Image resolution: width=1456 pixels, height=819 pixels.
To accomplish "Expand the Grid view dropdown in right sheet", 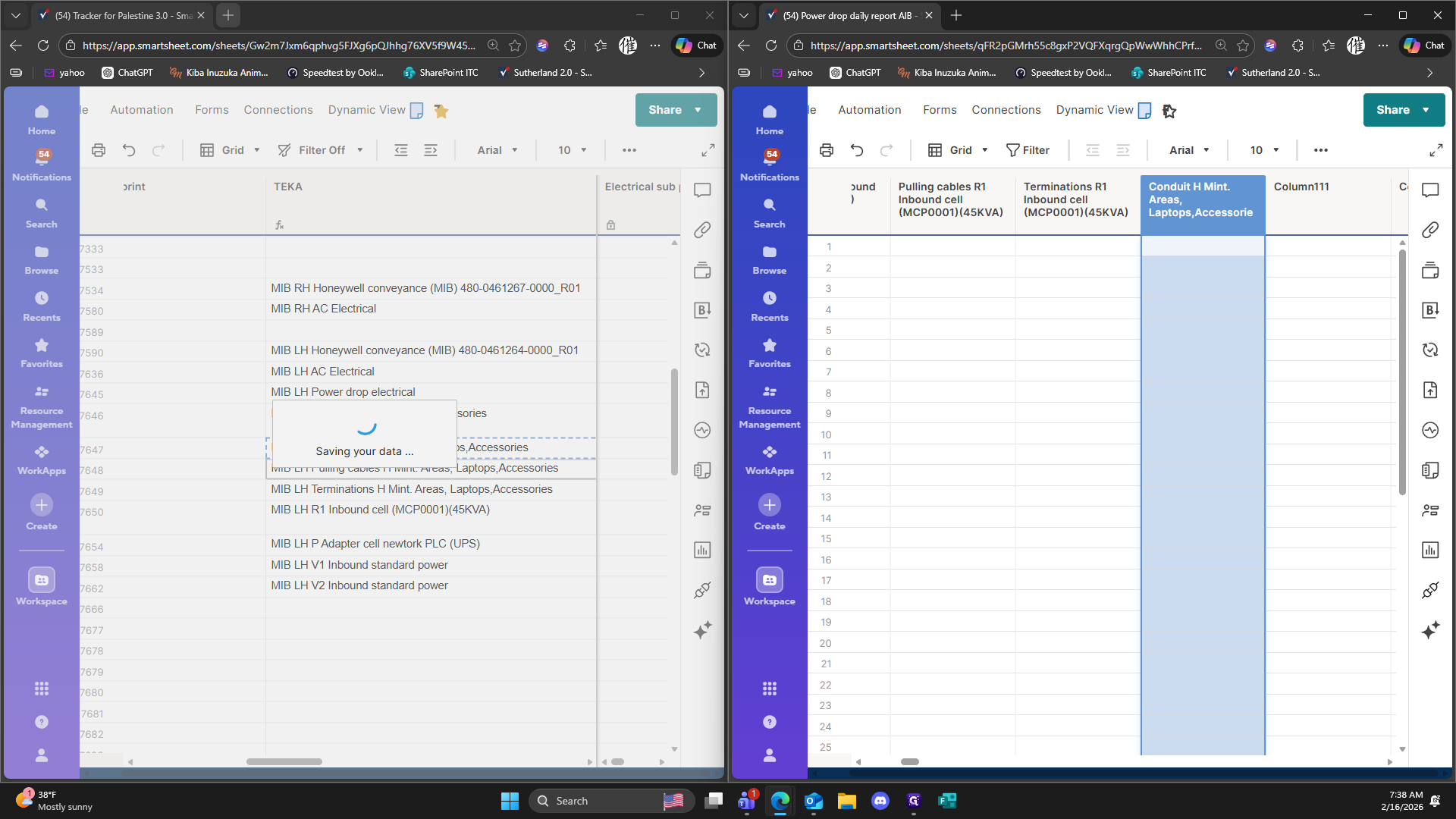I will point(959,150).
